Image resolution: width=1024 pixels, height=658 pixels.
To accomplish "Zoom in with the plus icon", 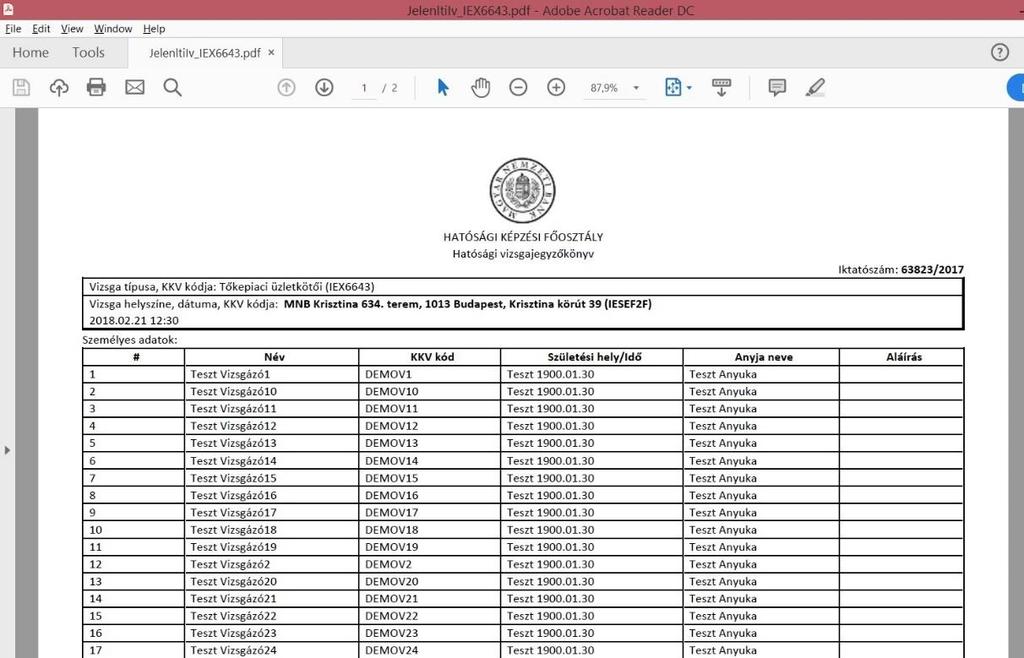I will tap(556, 87).
